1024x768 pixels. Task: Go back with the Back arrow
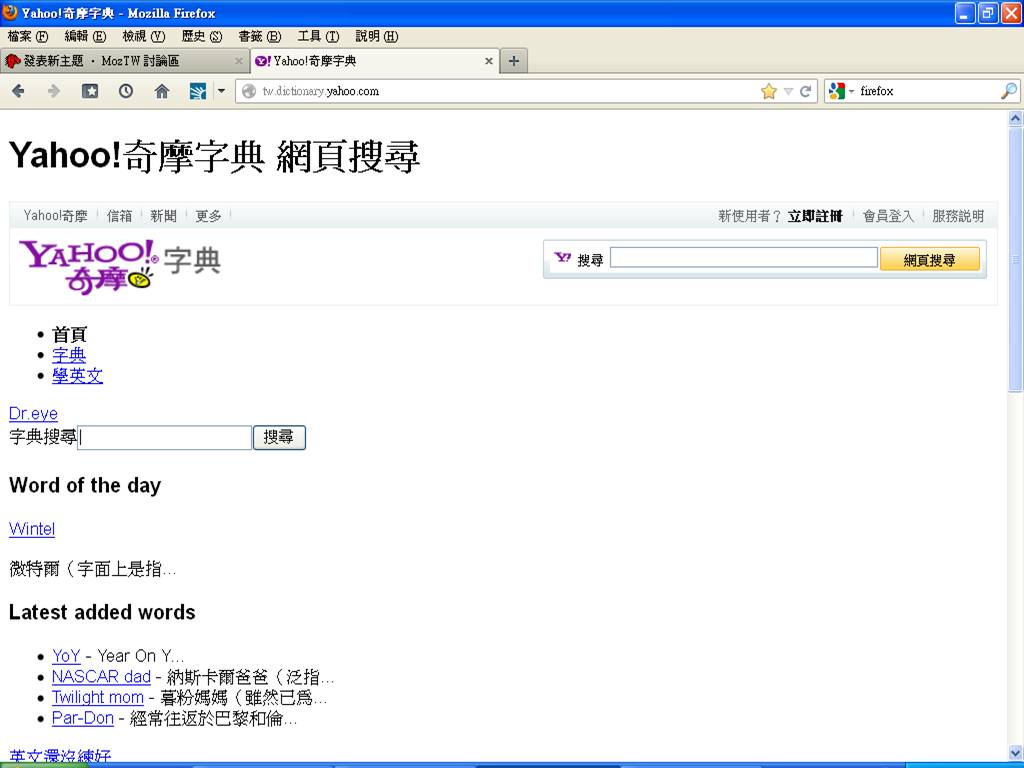point(18,91)
